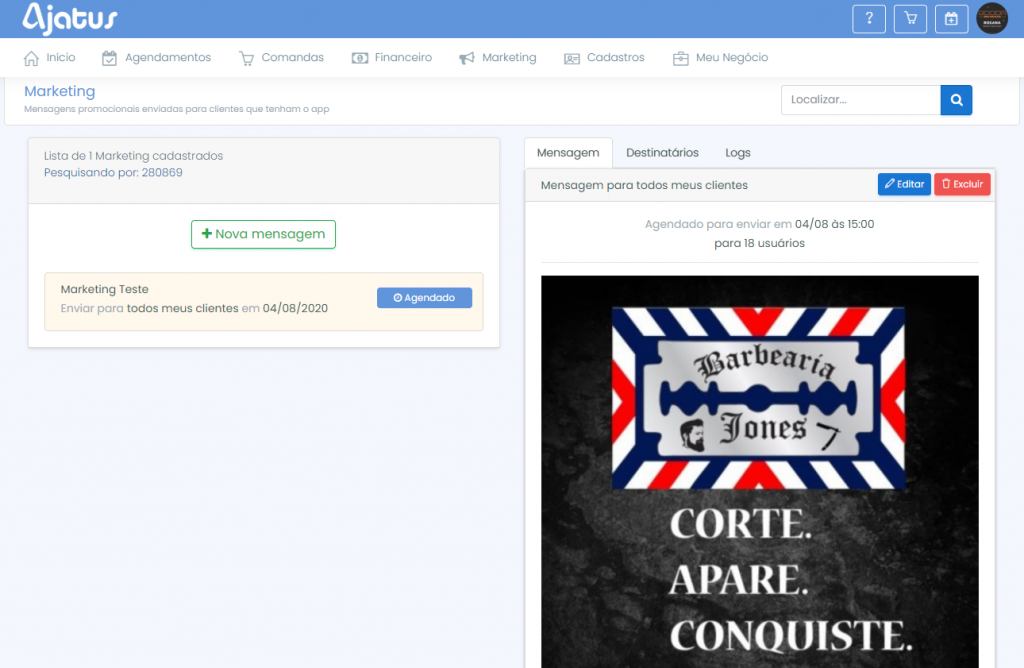Click the Nova mensagem button
Screen dimensions: 1024x668
tap(263, 234)
